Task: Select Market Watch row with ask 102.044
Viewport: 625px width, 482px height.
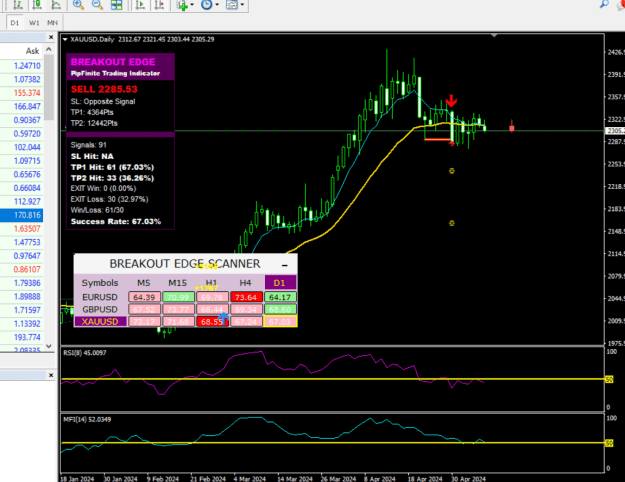Action: [x=22, y=147]
